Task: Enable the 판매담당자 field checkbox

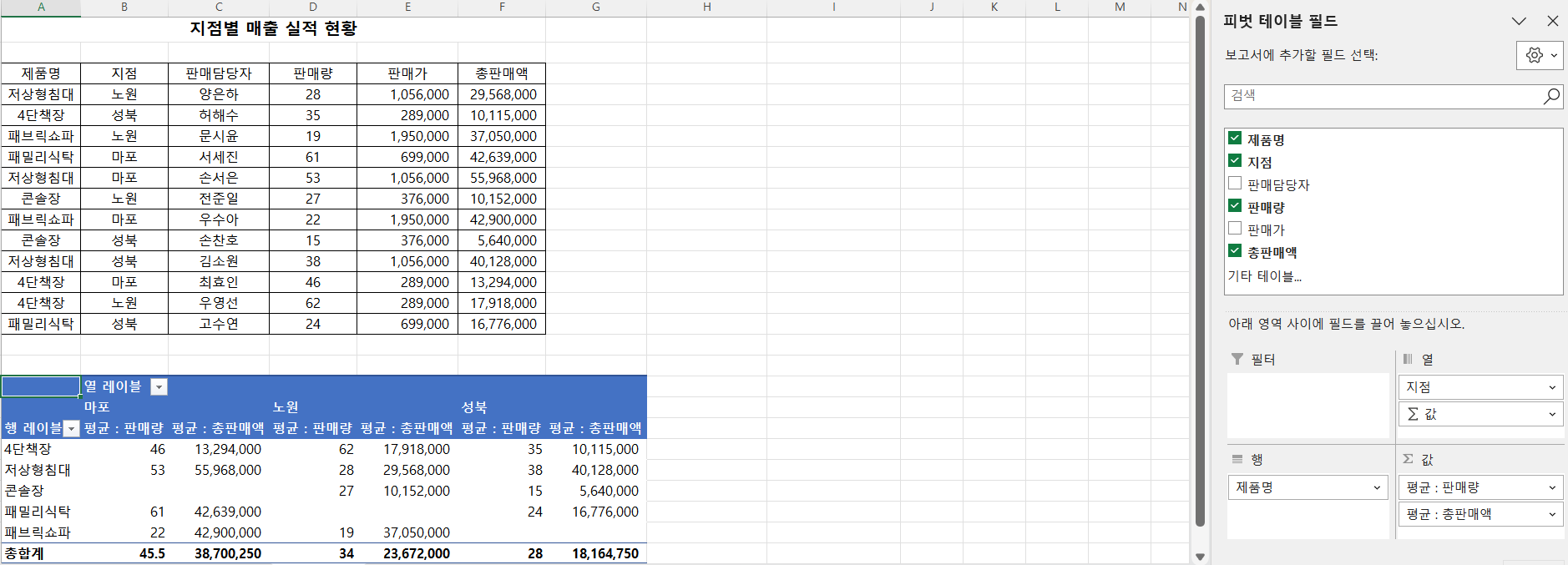Action: coord(1235,184)
